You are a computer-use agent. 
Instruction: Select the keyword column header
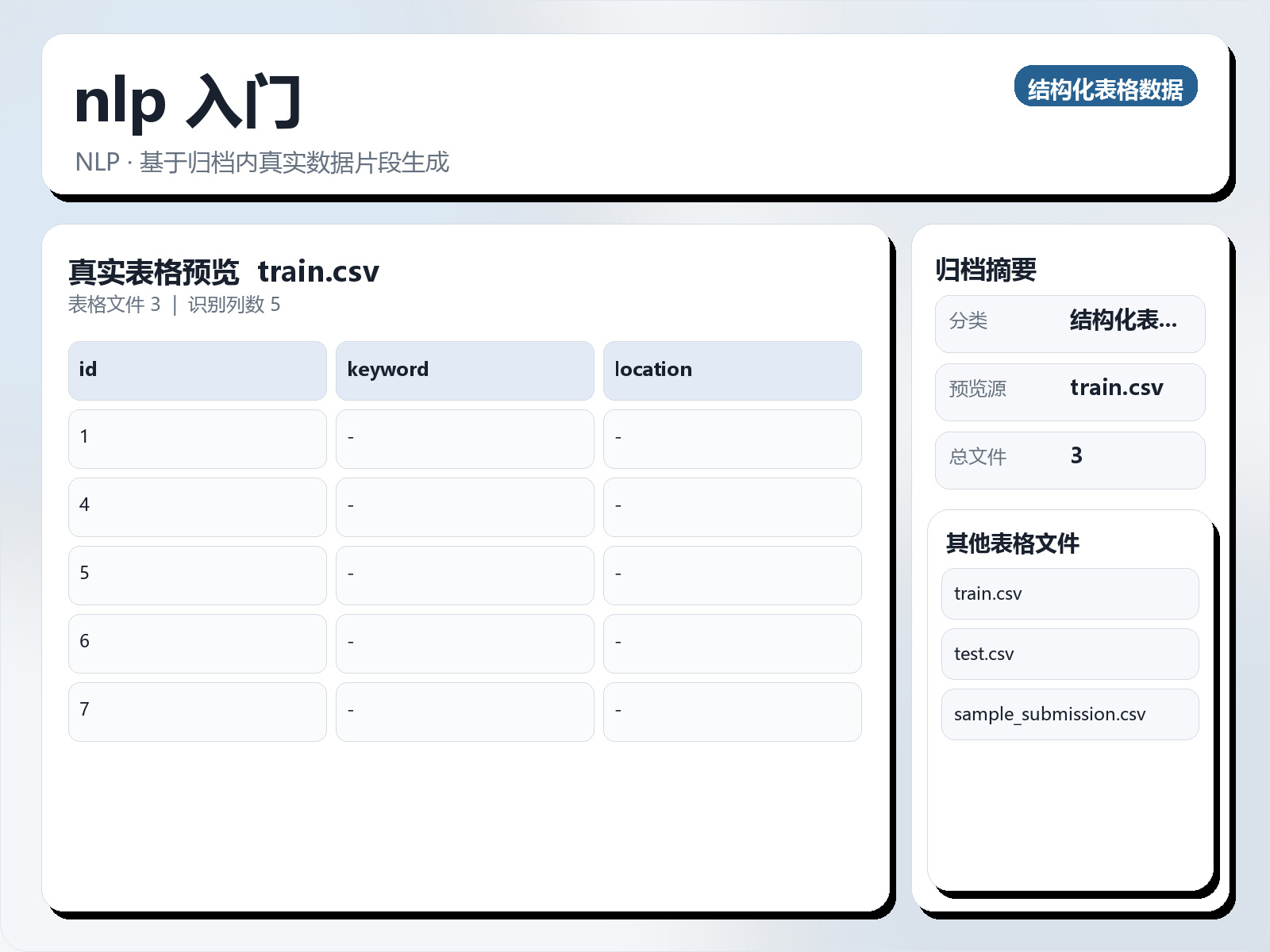point(465,370)
